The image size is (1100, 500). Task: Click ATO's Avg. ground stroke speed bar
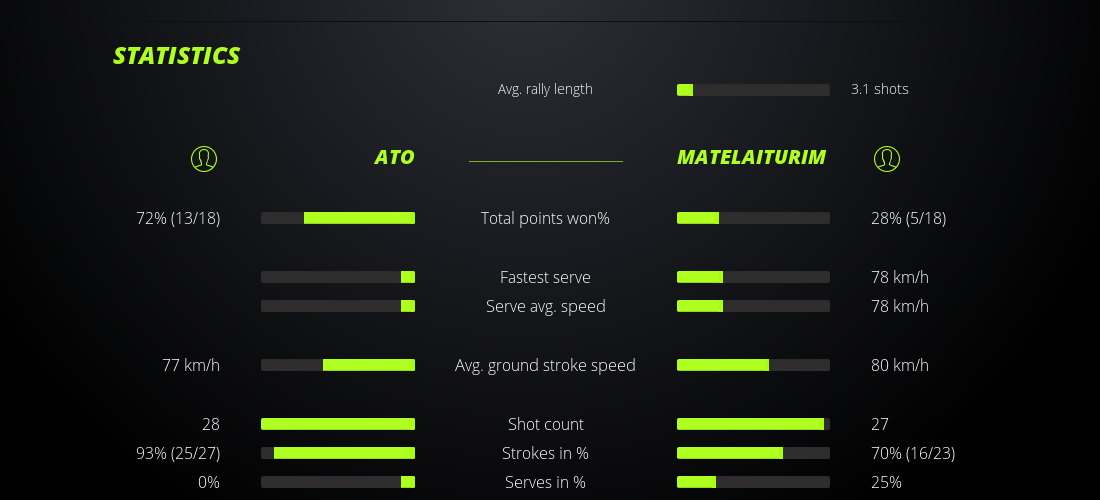(x=338, y=365)
